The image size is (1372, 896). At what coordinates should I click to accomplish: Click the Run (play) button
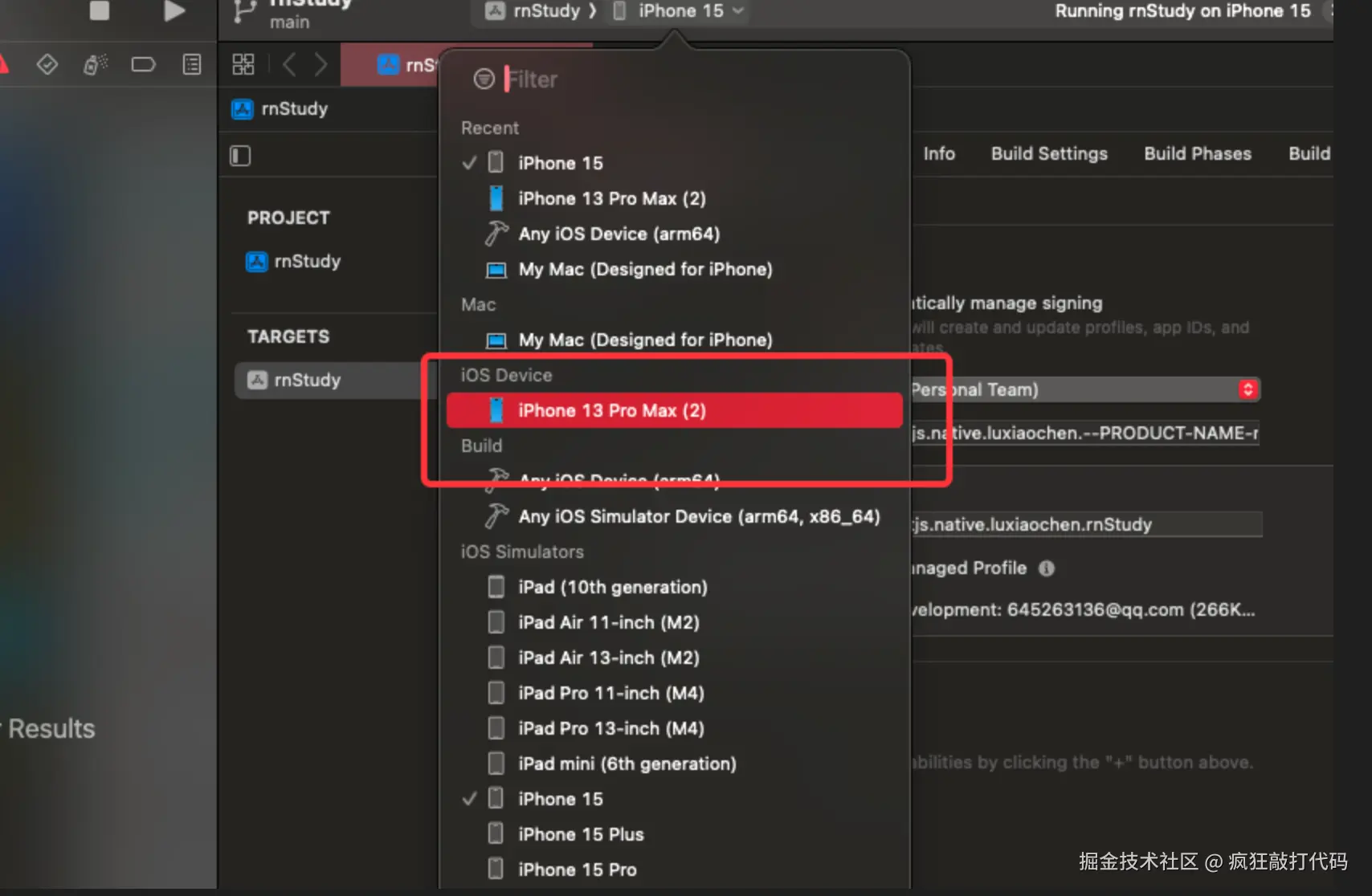click(174, 10)
